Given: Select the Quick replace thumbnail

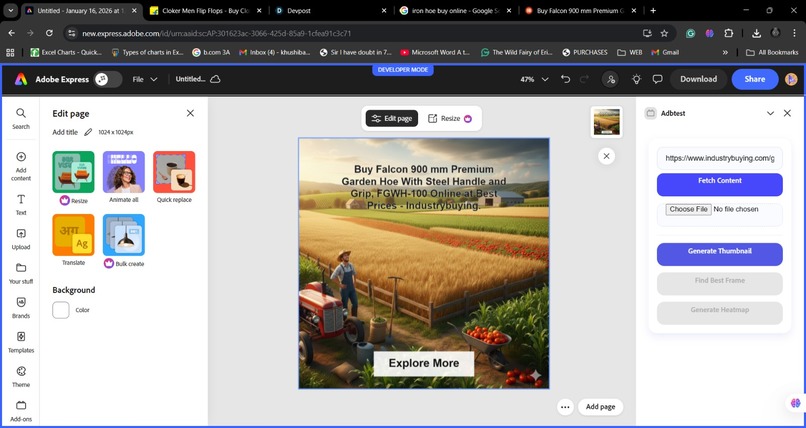Looking at the screenshot, I should pos(174,172).
